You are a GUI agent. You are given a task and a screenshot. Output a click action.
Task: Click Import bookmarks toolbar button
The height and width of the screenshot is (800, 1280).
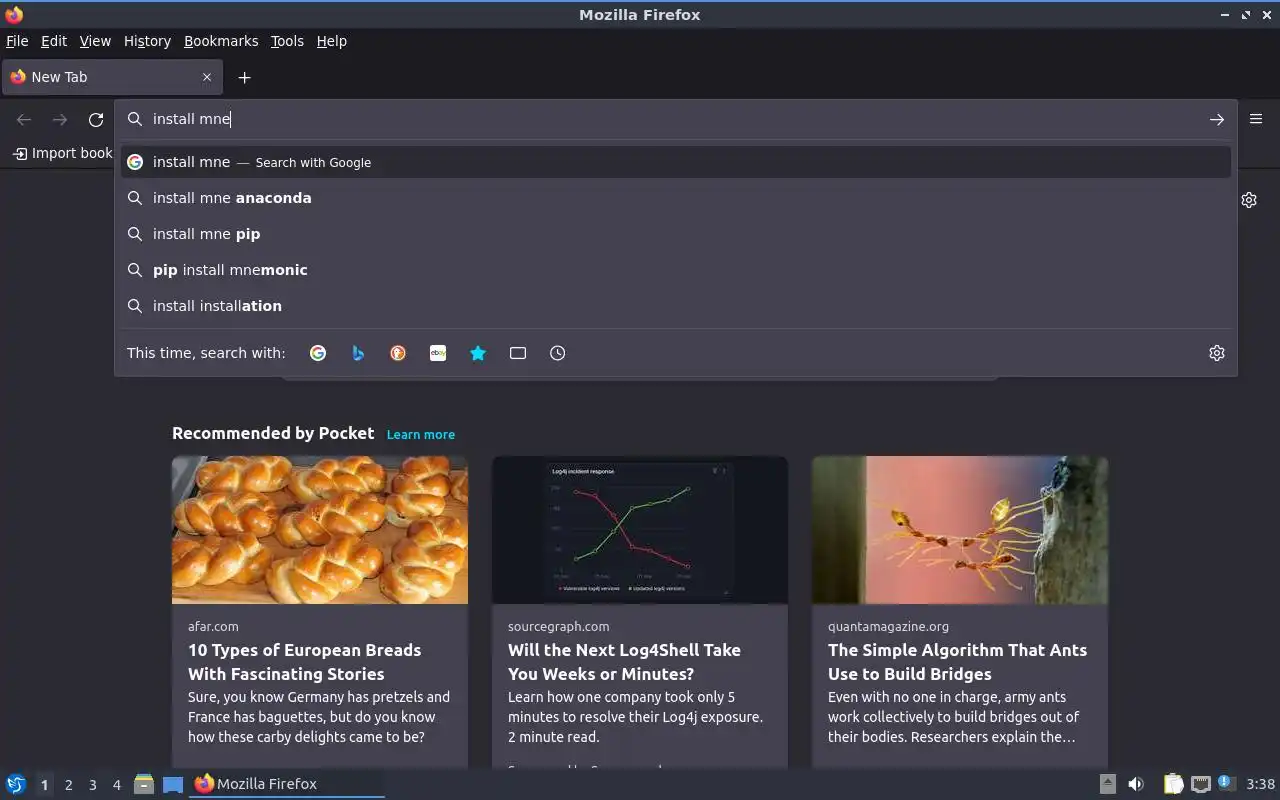click(x=62, y=153)
